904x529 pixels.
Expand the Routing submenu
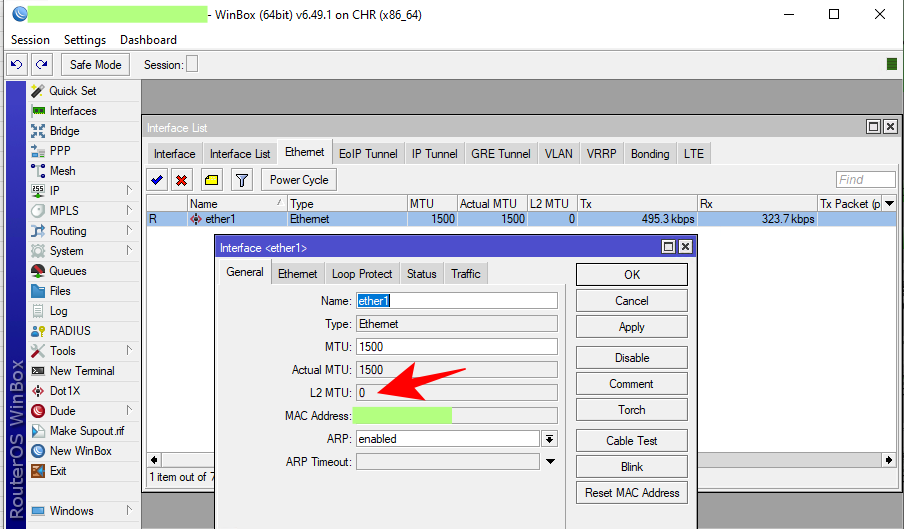pos(129,231)
